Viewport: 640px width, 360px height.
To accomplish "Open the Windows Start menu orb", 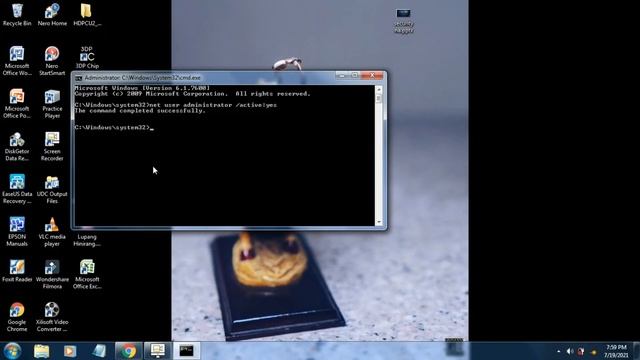I will click(12, 351).
